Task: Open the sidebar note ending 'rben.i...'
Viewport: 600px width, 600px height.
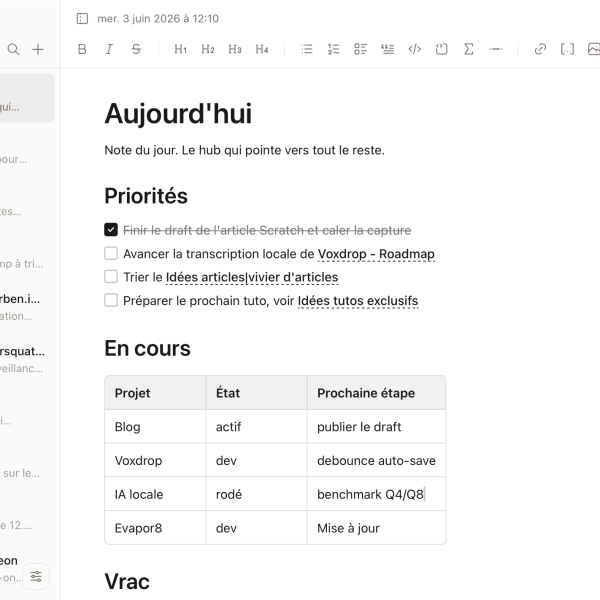Action: tap(27, 307)
